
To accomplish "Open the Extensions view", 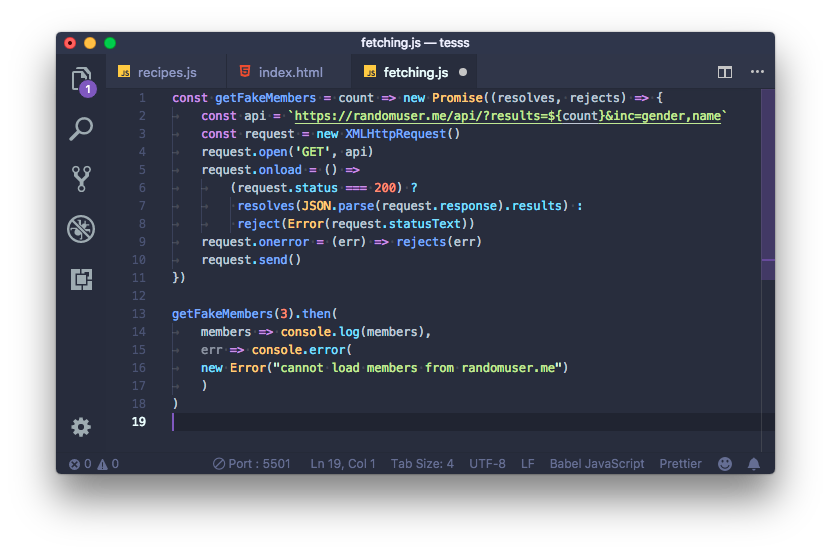I will click(81, 279).
